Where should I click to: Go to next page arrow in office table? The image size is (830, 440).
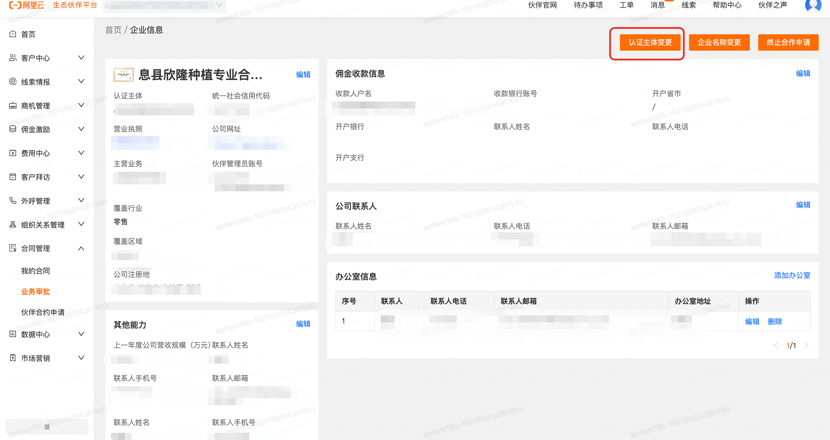point(806,346)
